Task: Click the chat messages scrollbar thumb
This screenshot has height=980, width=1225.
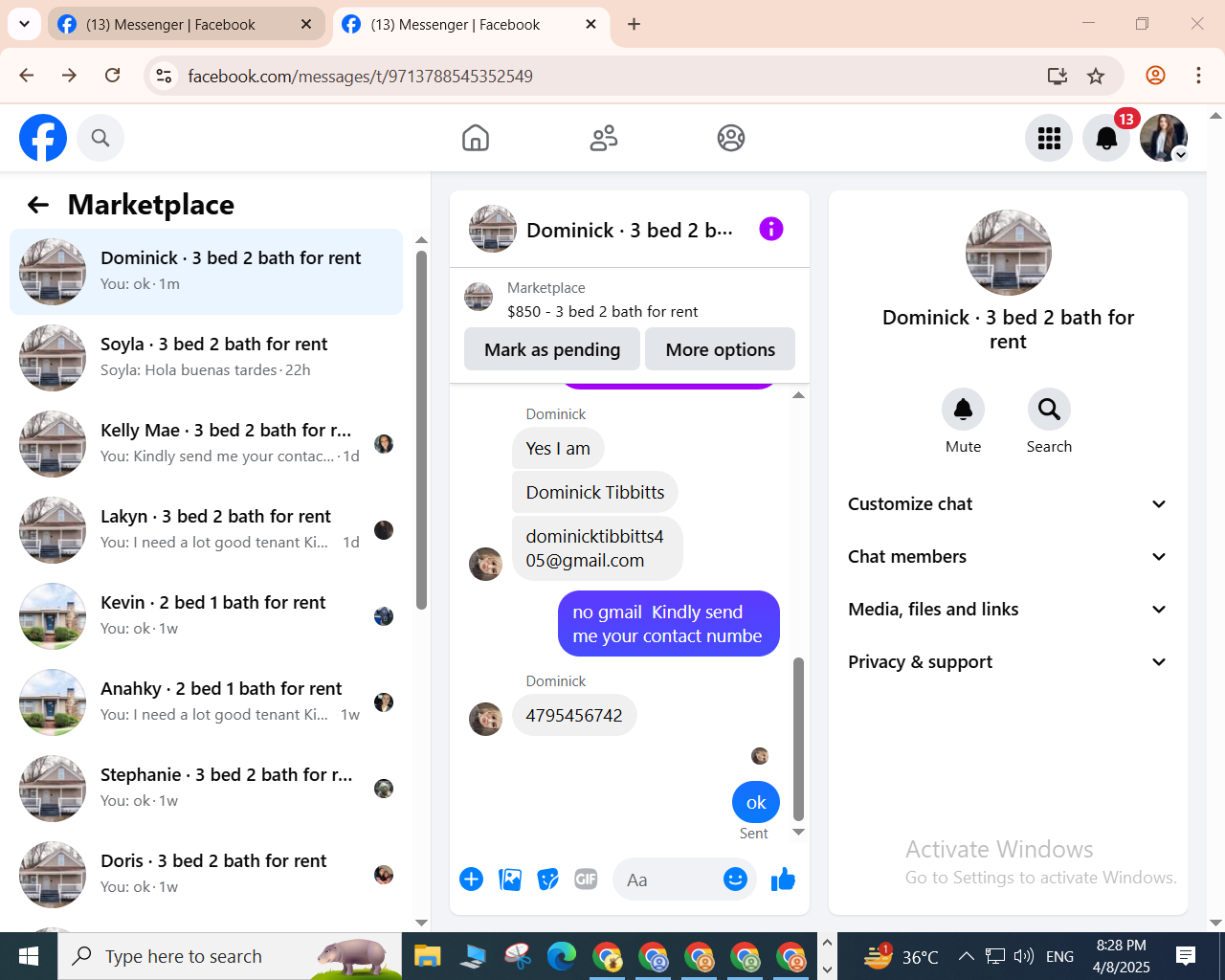Action: [x=798, y=739]
